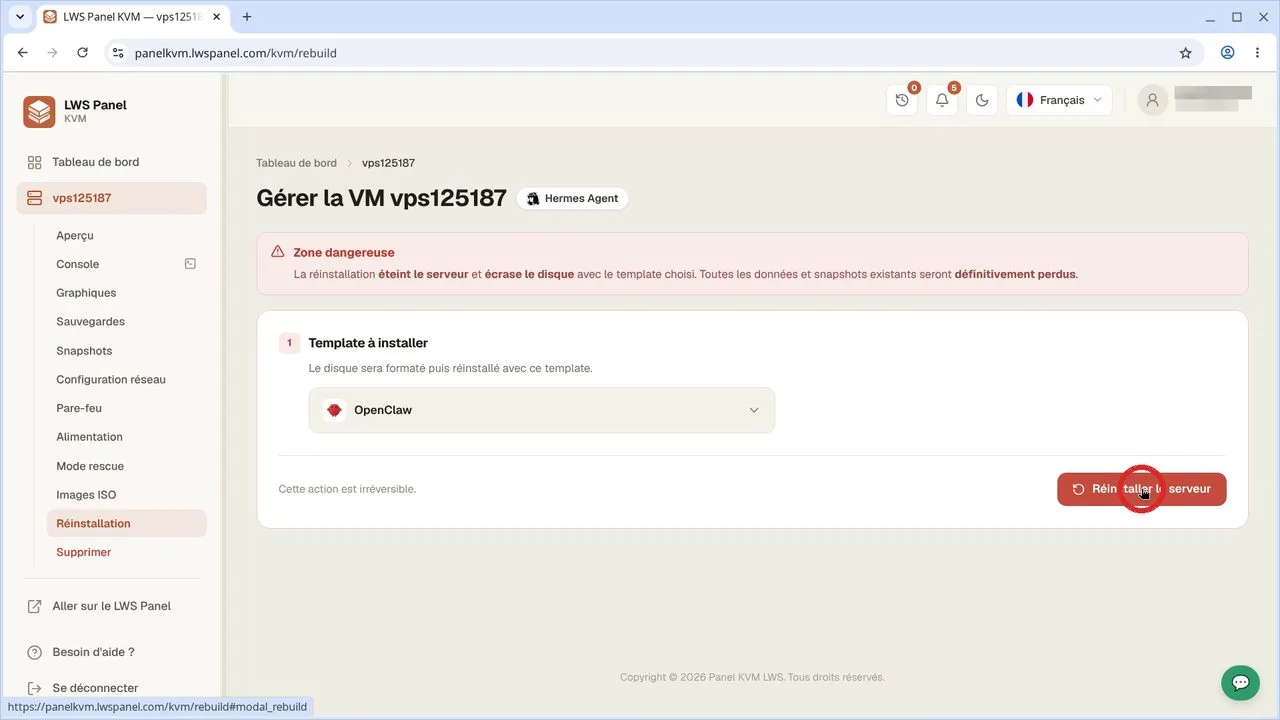This screenshot has width=1280, height=720.
Task: Toggle dark mode moon icon
Action: [982, 100]
